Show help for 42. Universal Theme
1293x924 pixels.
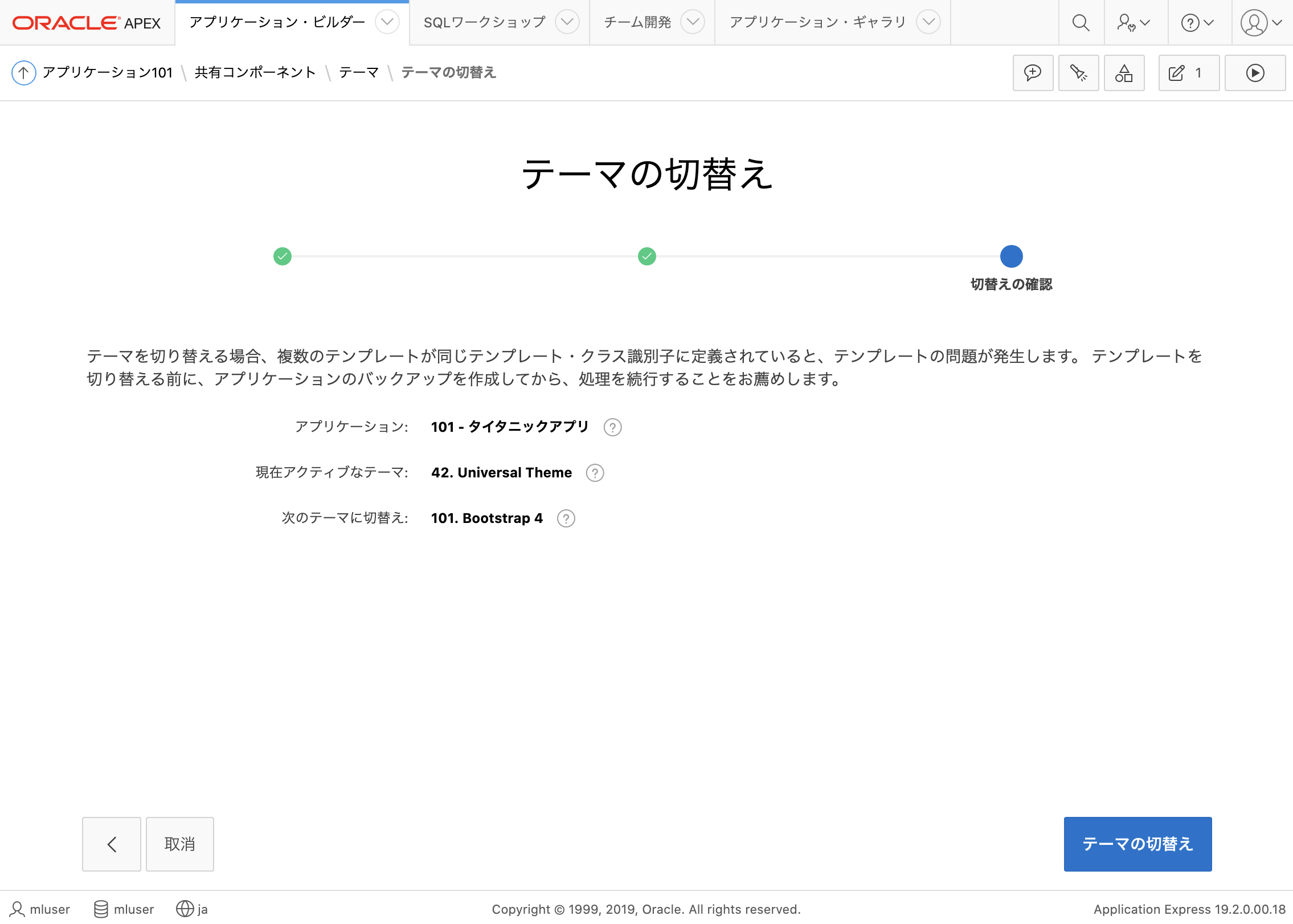(594, 473)
